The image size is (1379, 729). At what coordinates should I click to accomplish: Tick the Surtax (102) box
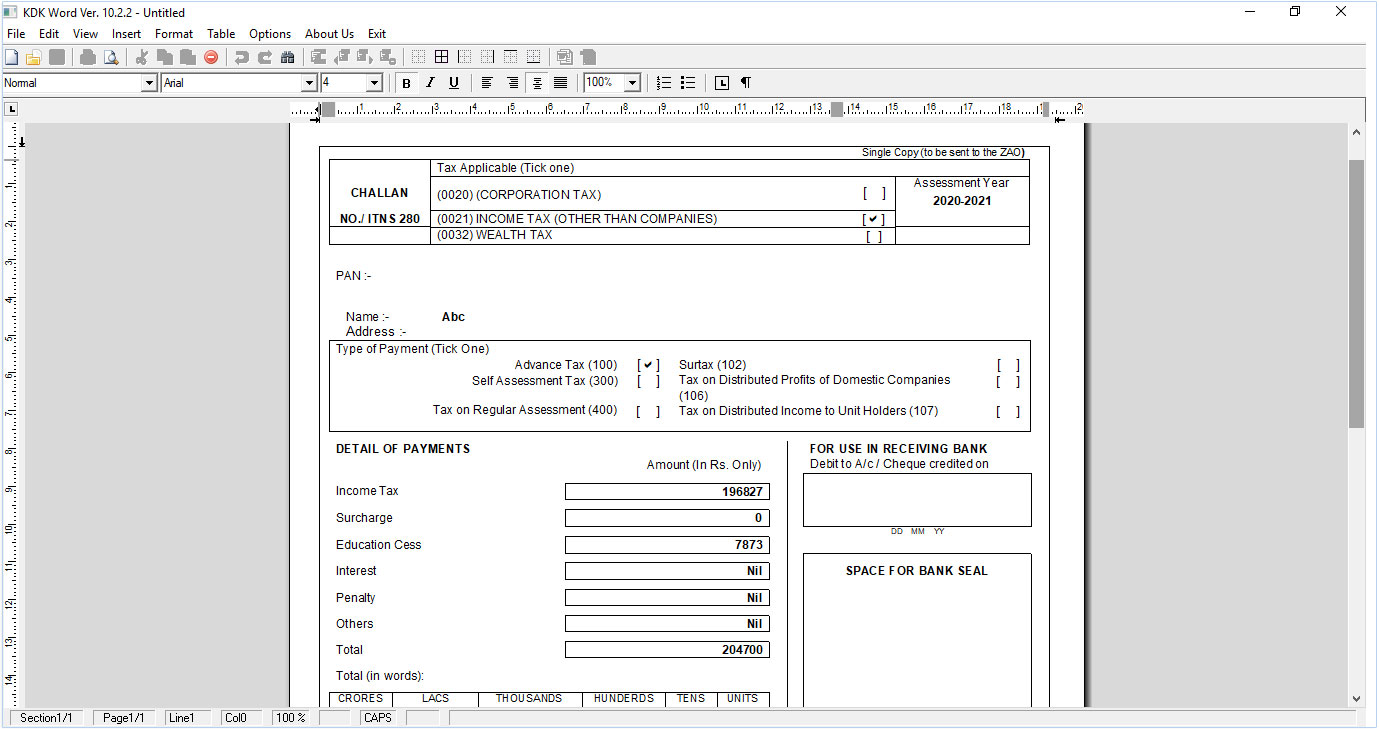[x=1008, y=366]
